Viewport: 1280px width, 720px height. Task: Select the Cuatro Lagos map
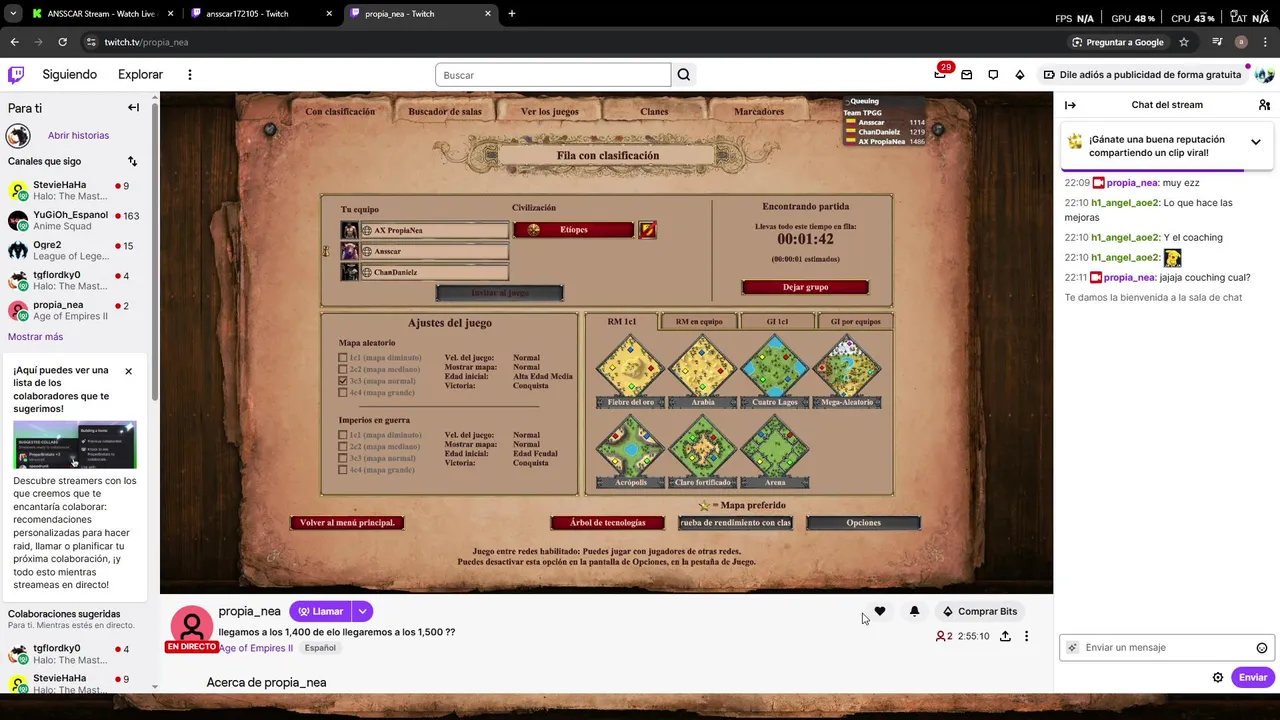click(775, 370)
